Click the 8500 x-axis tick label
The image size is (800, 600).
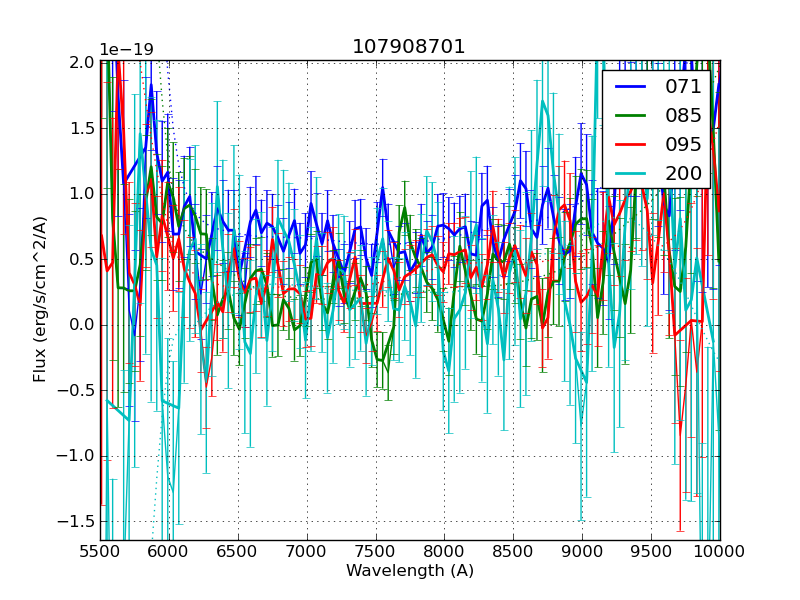[x=513, y=552]
